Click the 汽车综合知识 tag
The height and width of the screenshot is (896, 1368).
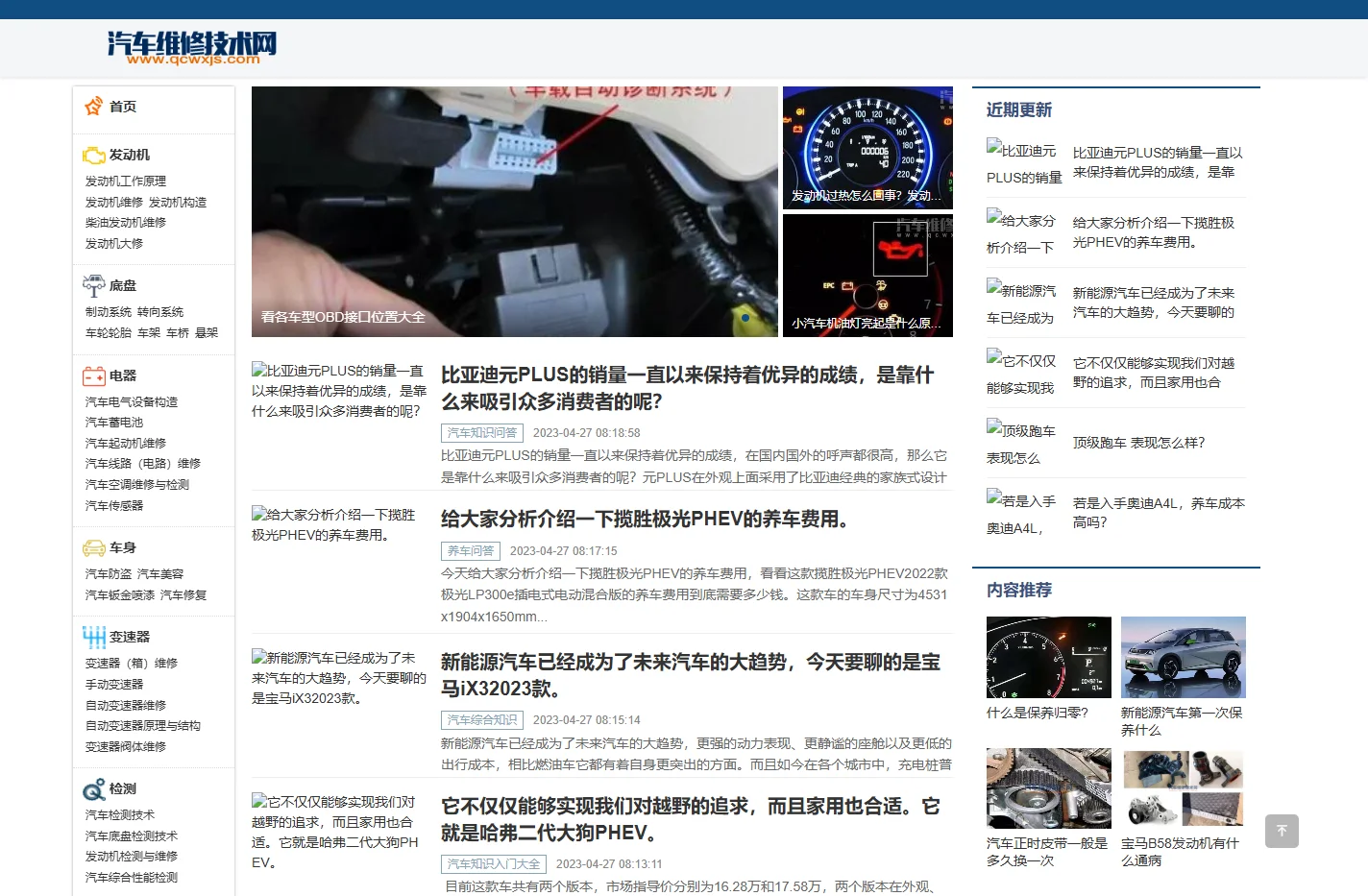[482, 720]
